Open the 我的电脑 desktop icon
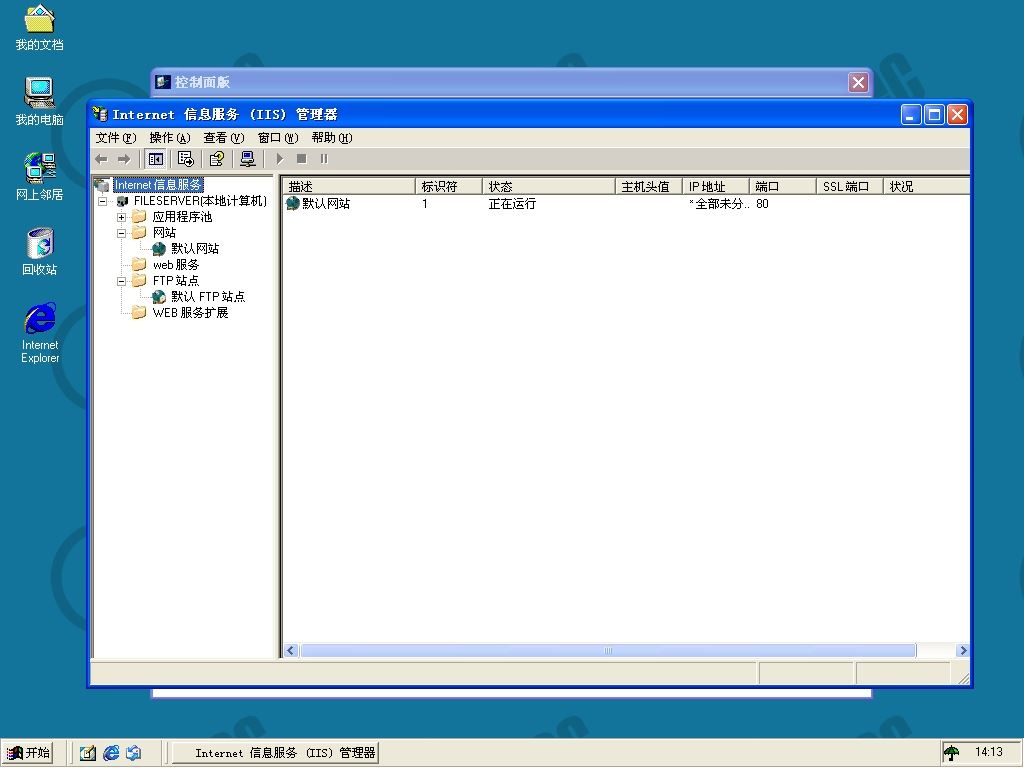 pos(39,101)
